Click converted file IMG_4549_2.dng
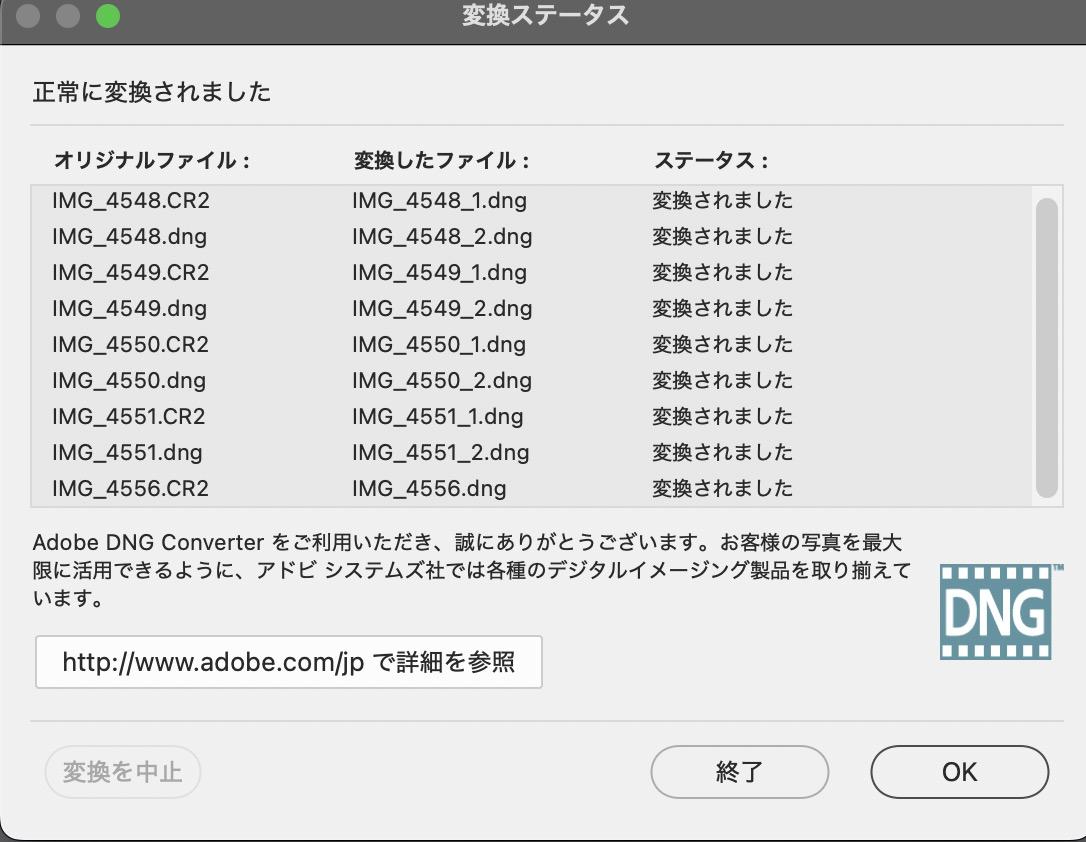The height and width of the screenshot is (842, 1086). point(443,309)
